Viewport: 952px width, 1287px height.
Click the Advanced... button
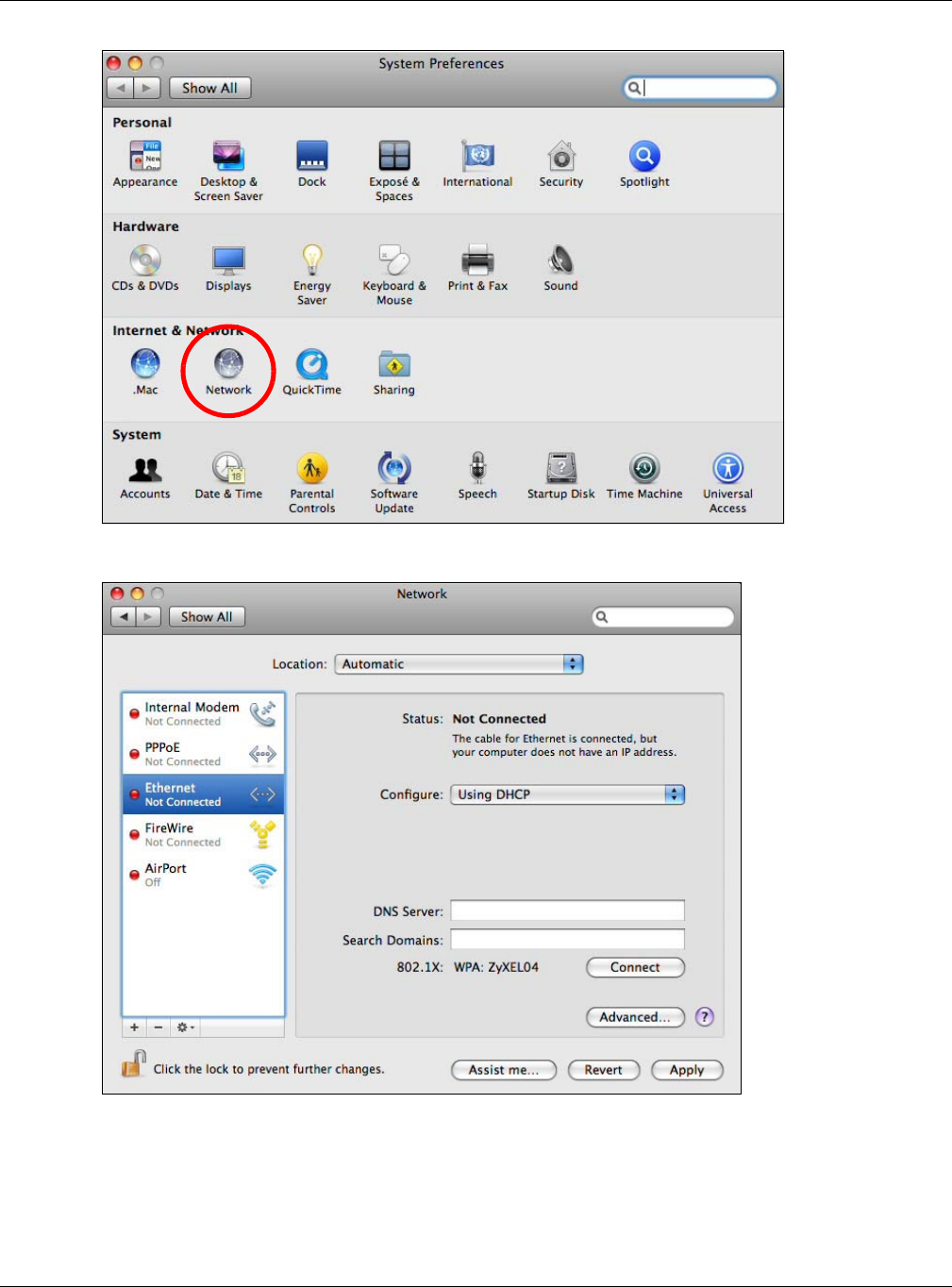(x=635, y=1017)
